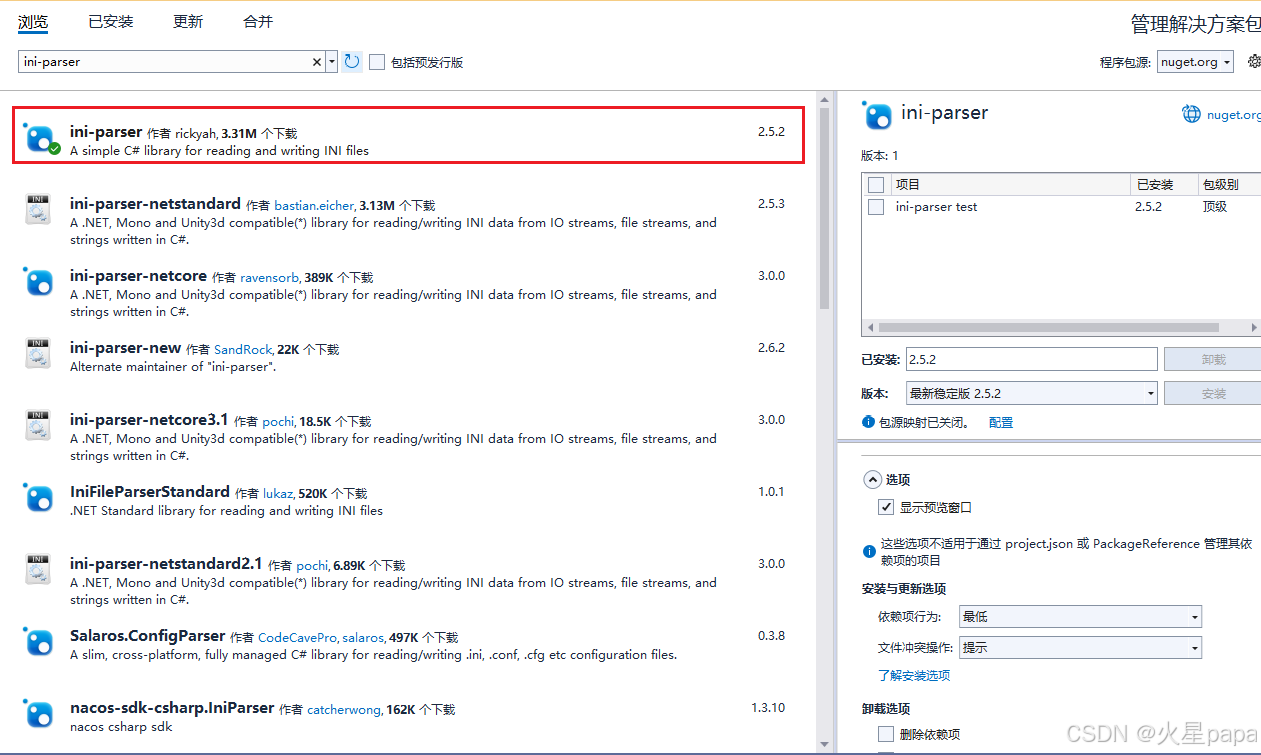
Task: Collapse the 选项 section expander
Action: coord(872,480)
